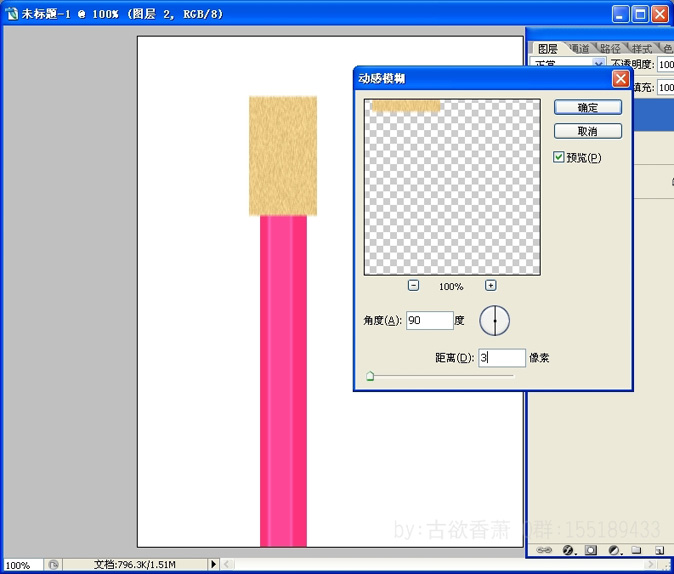
Task: Click the 文档:796.3K/1.51M status text
Action: 135,565
